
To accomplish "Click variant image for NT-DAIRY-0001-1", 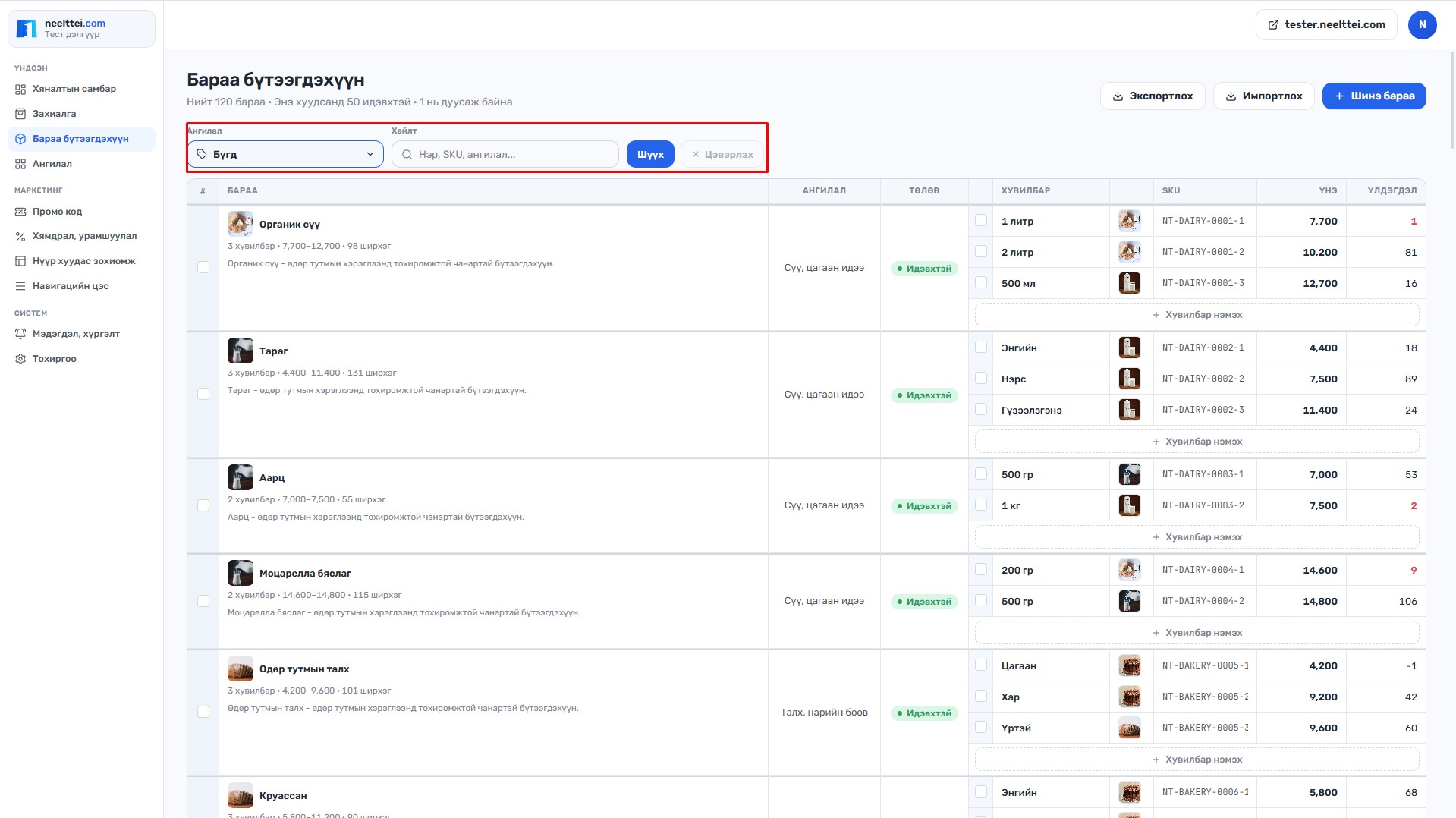I will click(x=1130, y=221).
